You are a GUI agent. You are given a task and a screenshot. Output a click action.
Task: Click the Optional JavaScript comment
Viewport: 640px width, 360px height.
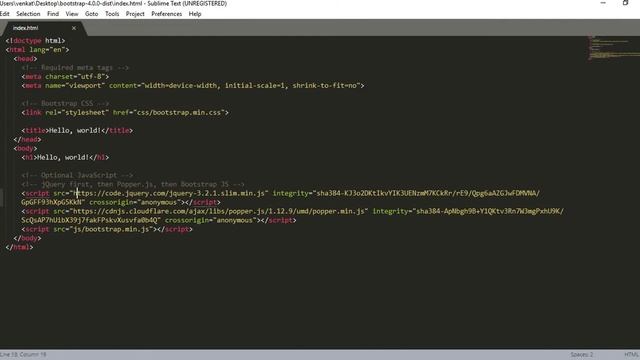tap(77, 176)
